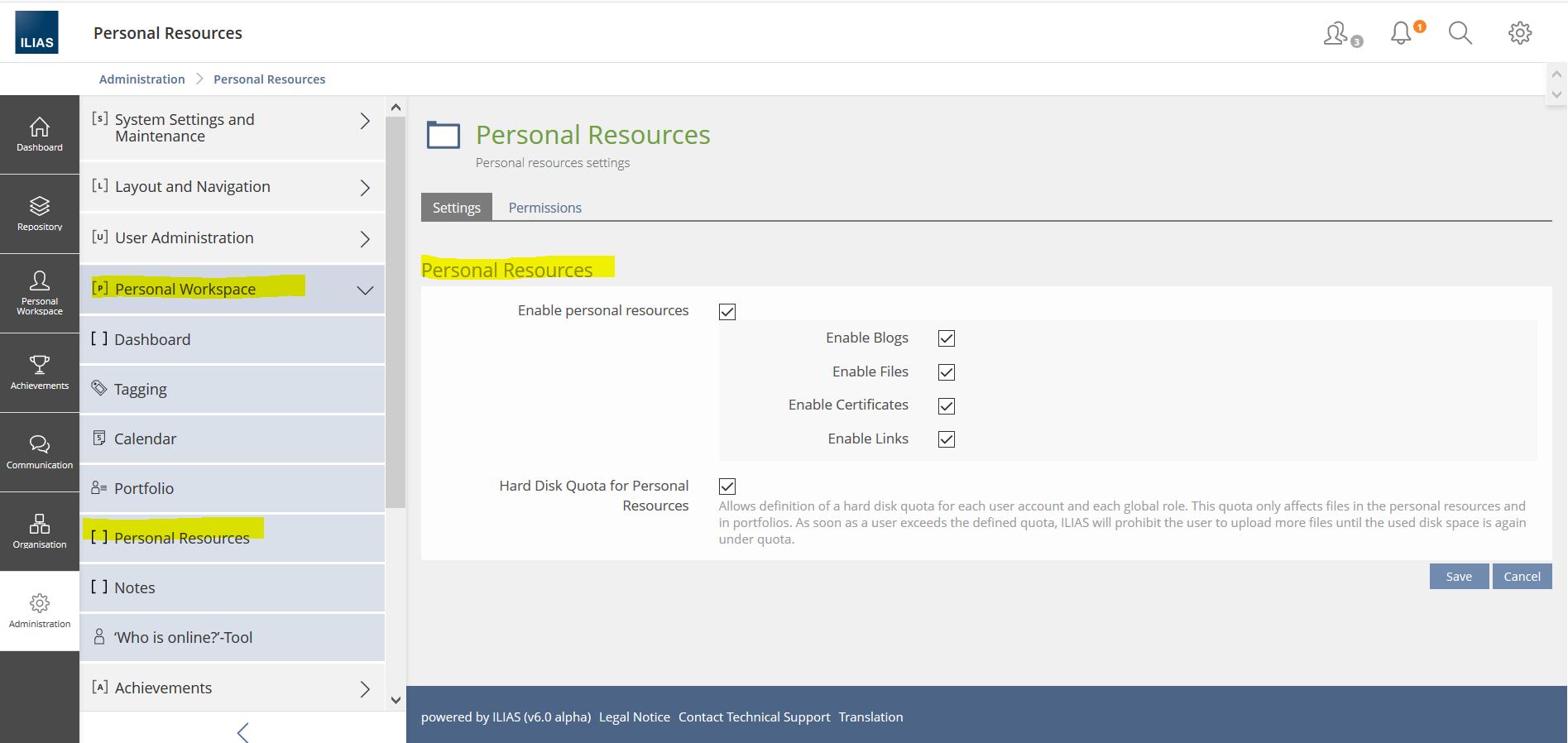Open Administration in the main sidebar

click(x=40, y=611)
